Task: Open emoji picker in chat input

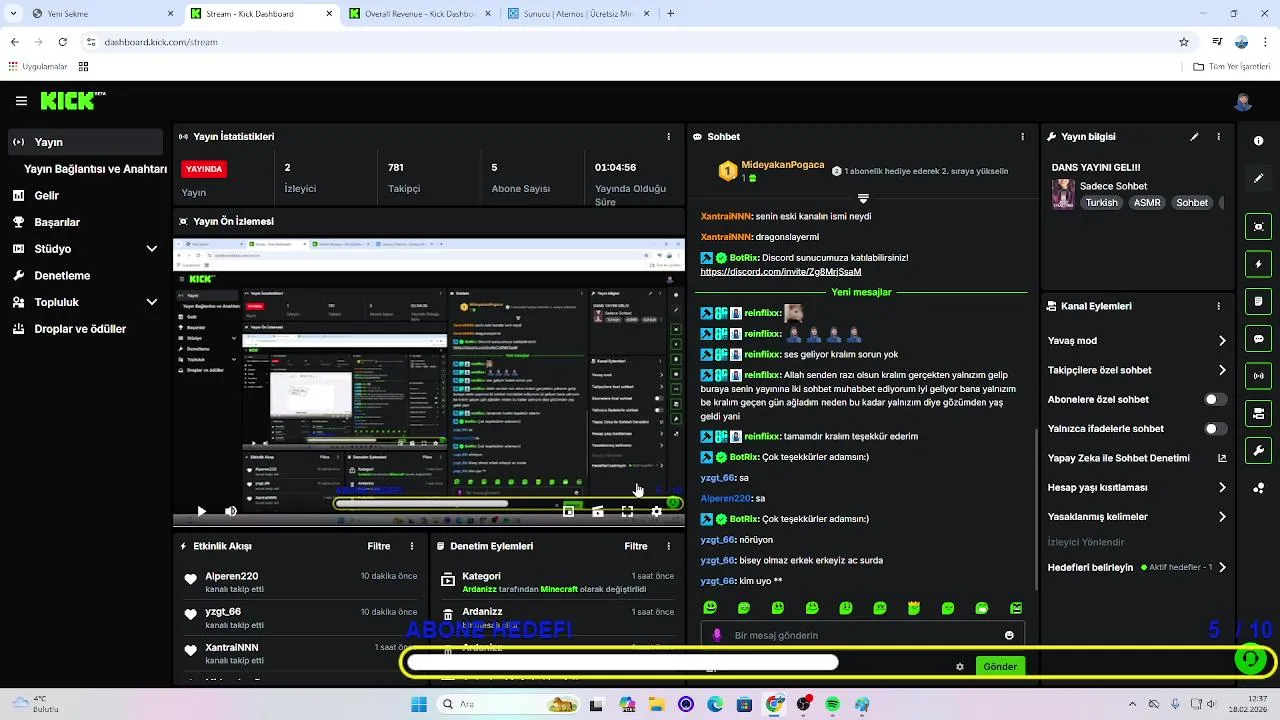Action: [x=1009, y=635]
